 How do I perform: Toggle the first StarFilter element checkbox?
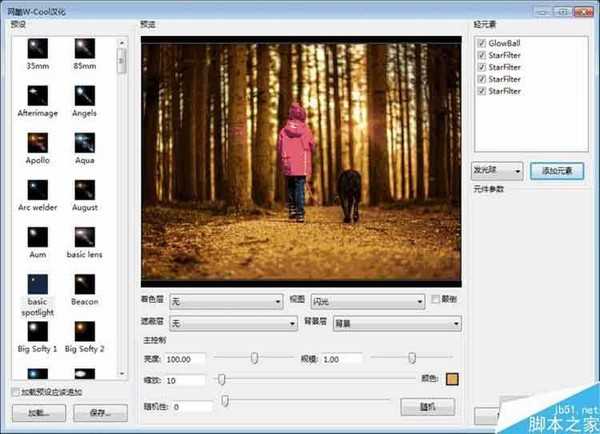(481, 56)
